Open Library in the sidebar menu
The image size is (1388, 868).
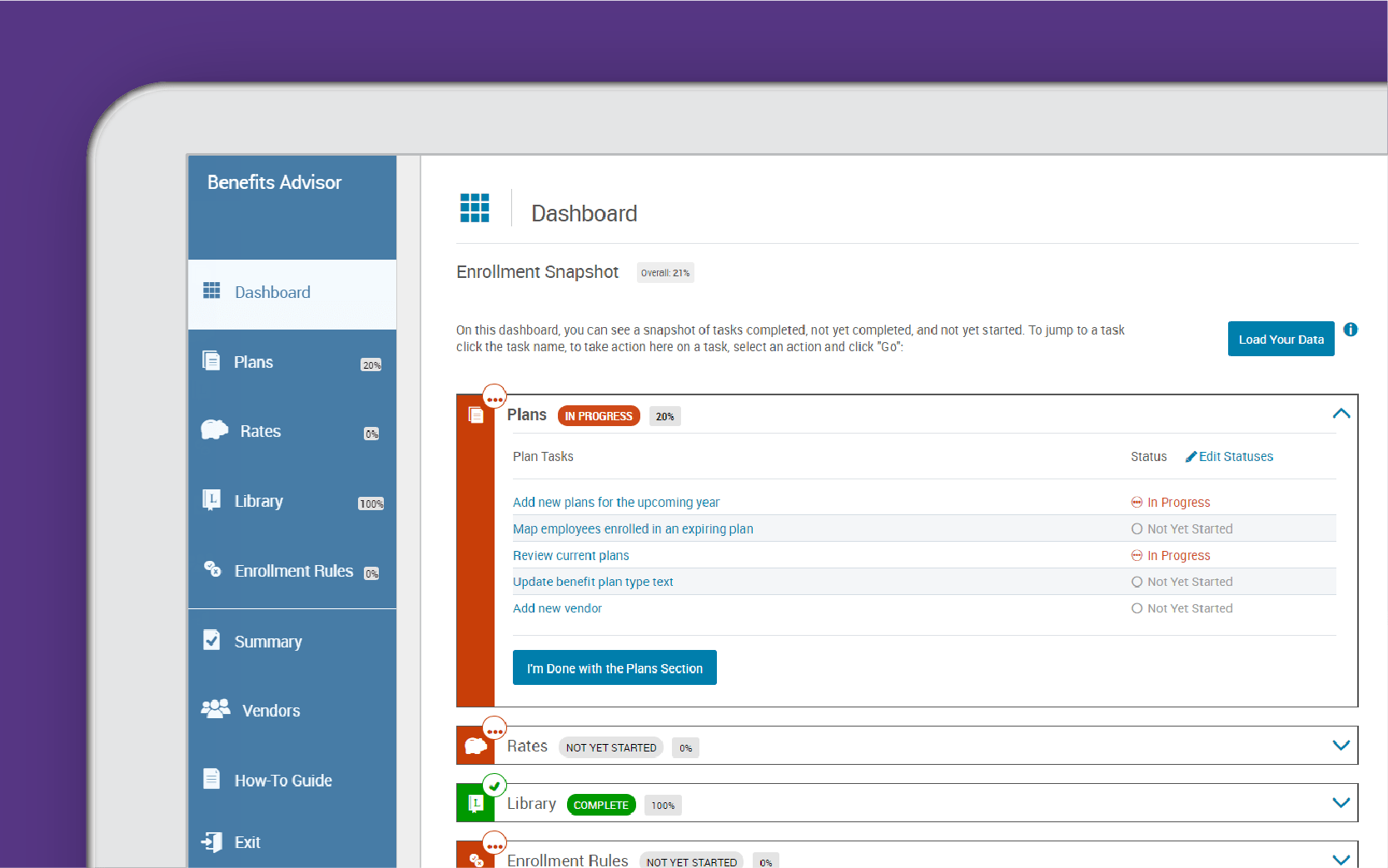click(x=292, y=502)
